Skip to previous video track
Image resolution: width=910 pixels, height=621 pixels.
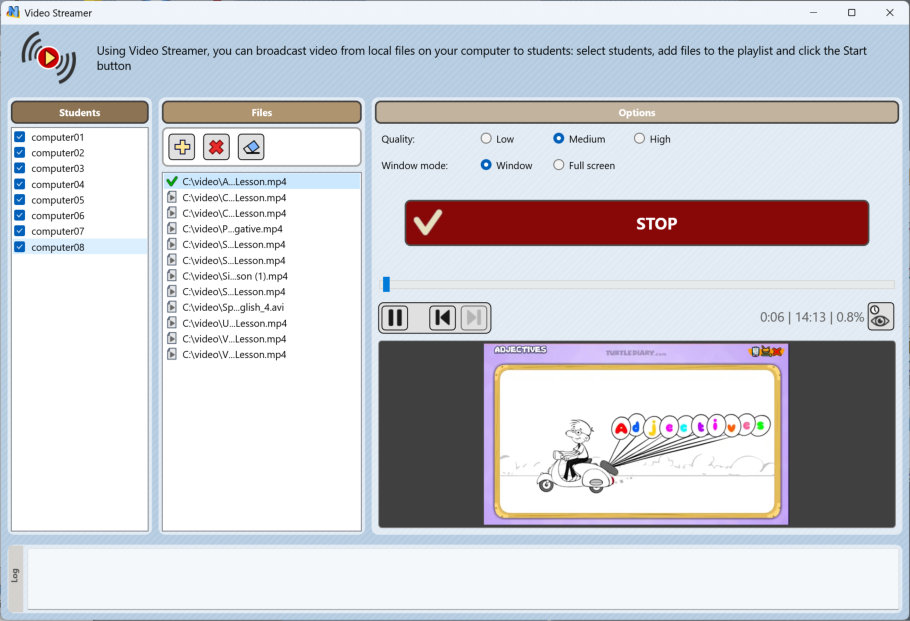pos(442,318)
